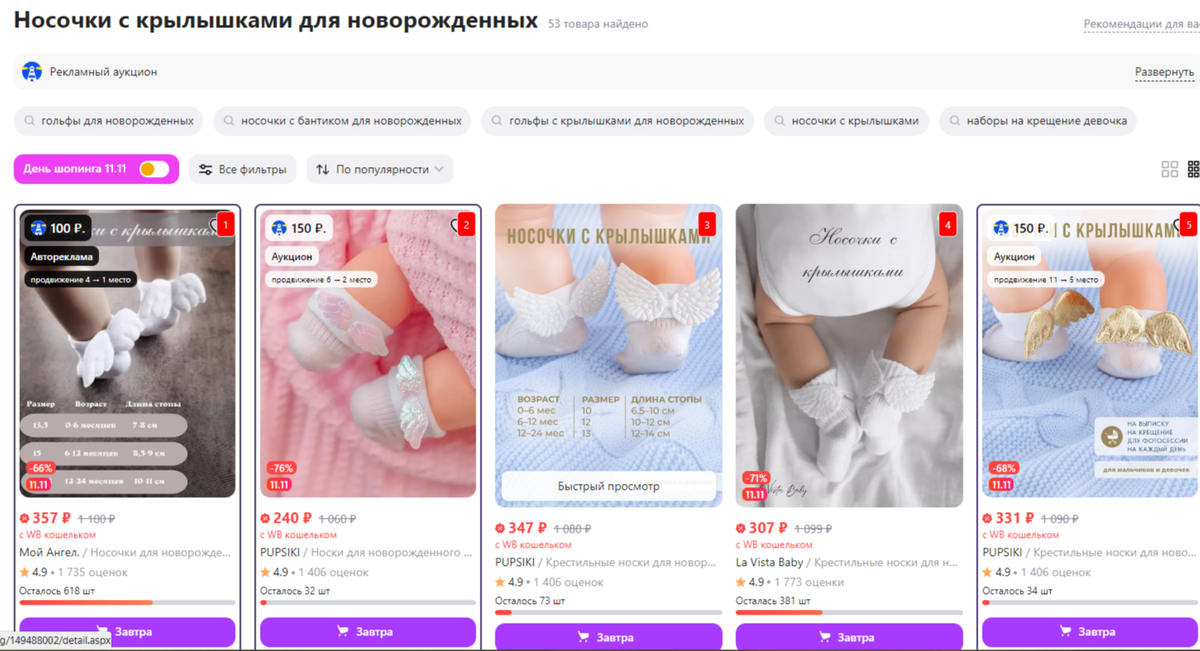1200x651 pixels.
Task: Open Рекомендации для вас dropdown
Action: click(x=1141, y=24)
